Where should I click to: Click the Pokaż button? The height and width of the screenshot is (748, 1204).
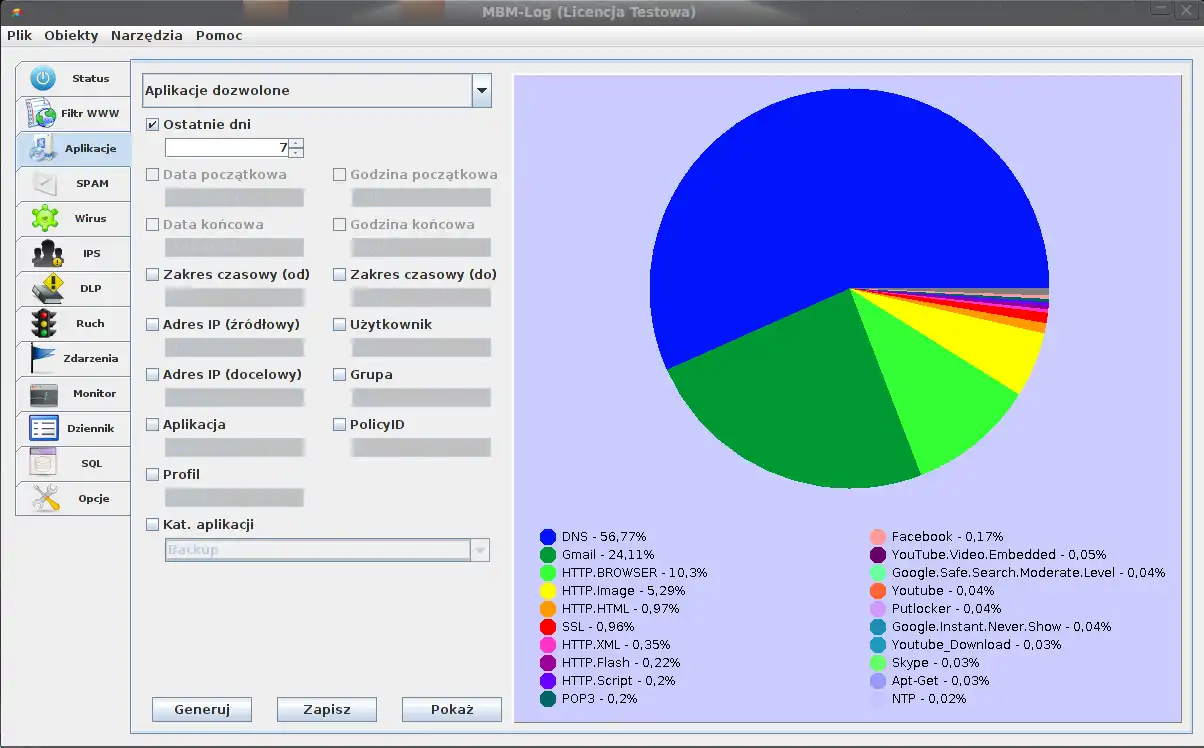452,709
